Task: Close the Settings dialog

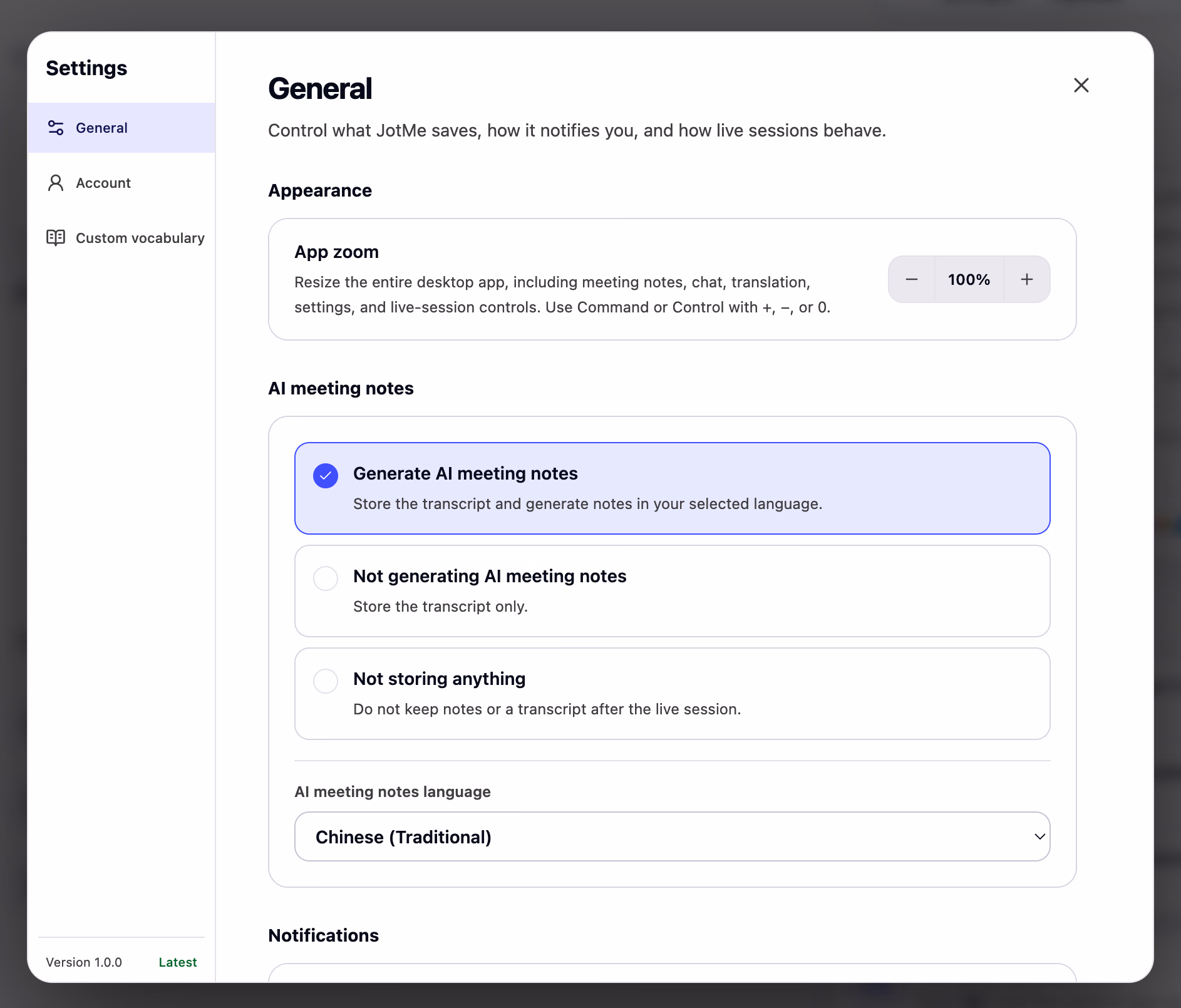Action: tap(1081, 85)
